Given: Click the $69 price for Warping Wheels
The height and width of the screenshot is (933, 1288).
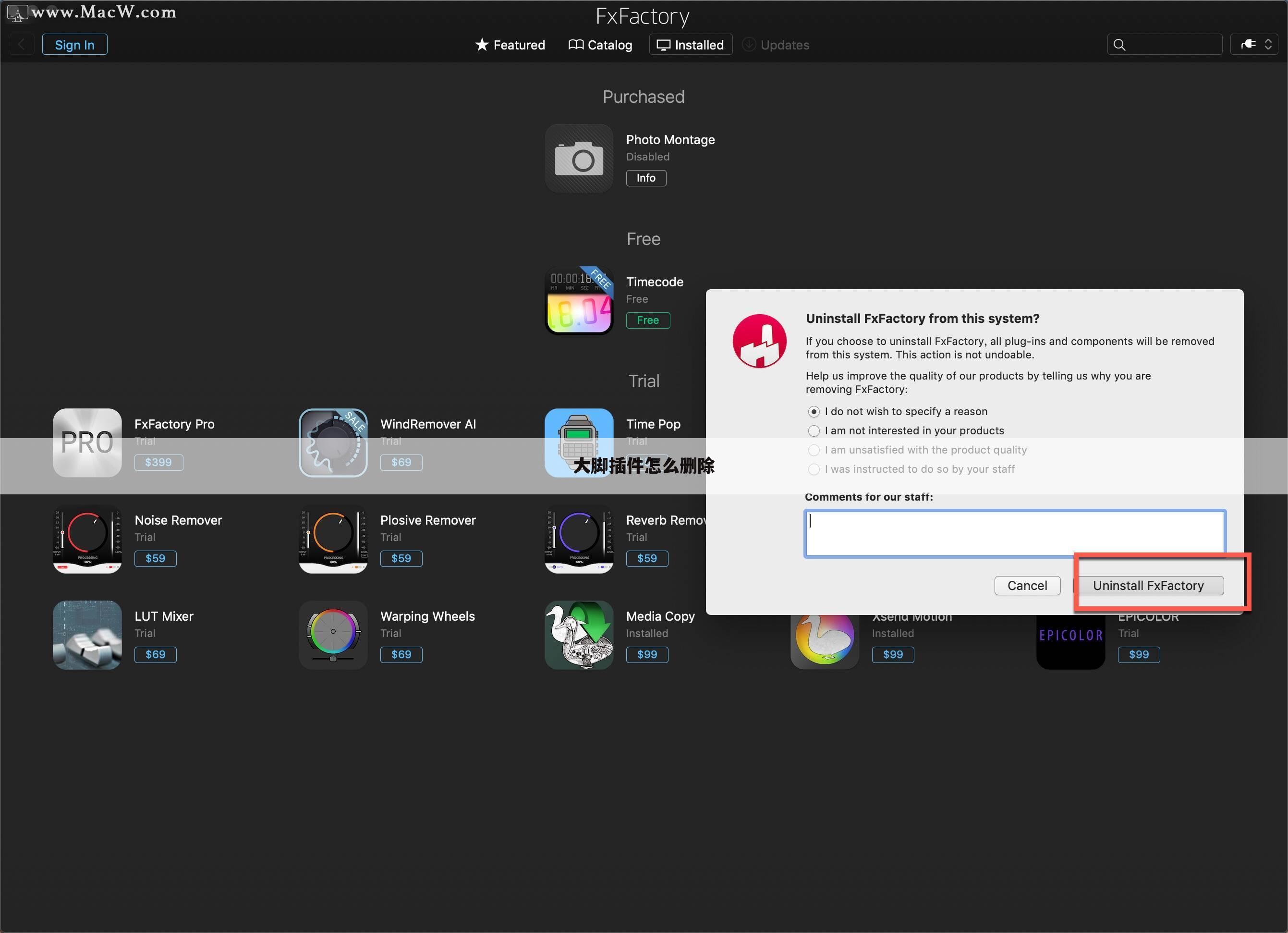Looking at the screenshot, I should (401, 654).
